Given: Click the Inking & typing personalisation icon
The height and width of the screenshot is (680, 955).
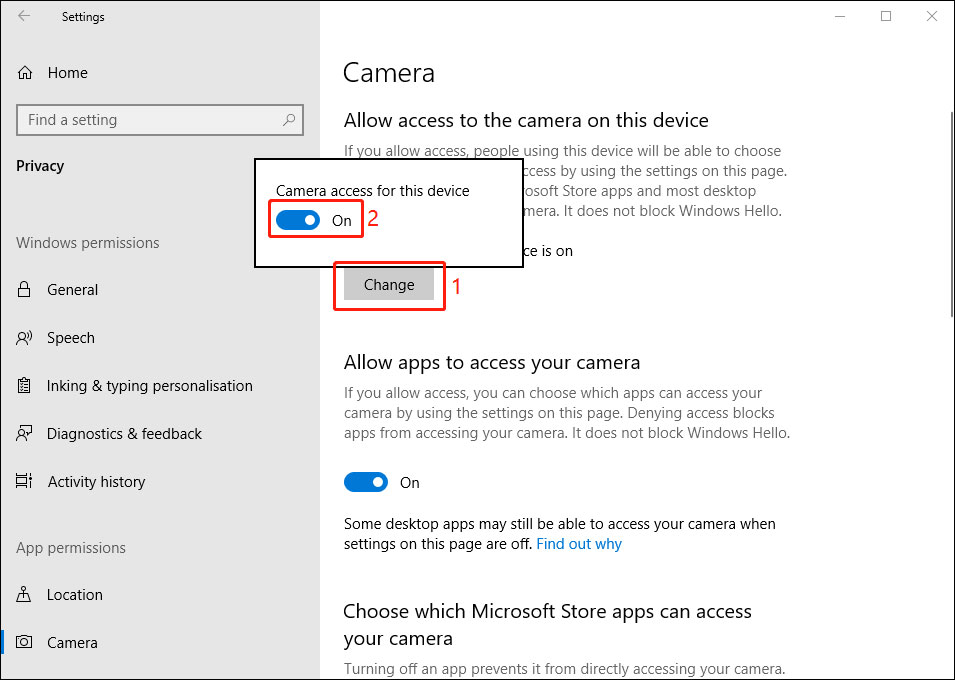Looking at the screenshot, I should [23, 385].
